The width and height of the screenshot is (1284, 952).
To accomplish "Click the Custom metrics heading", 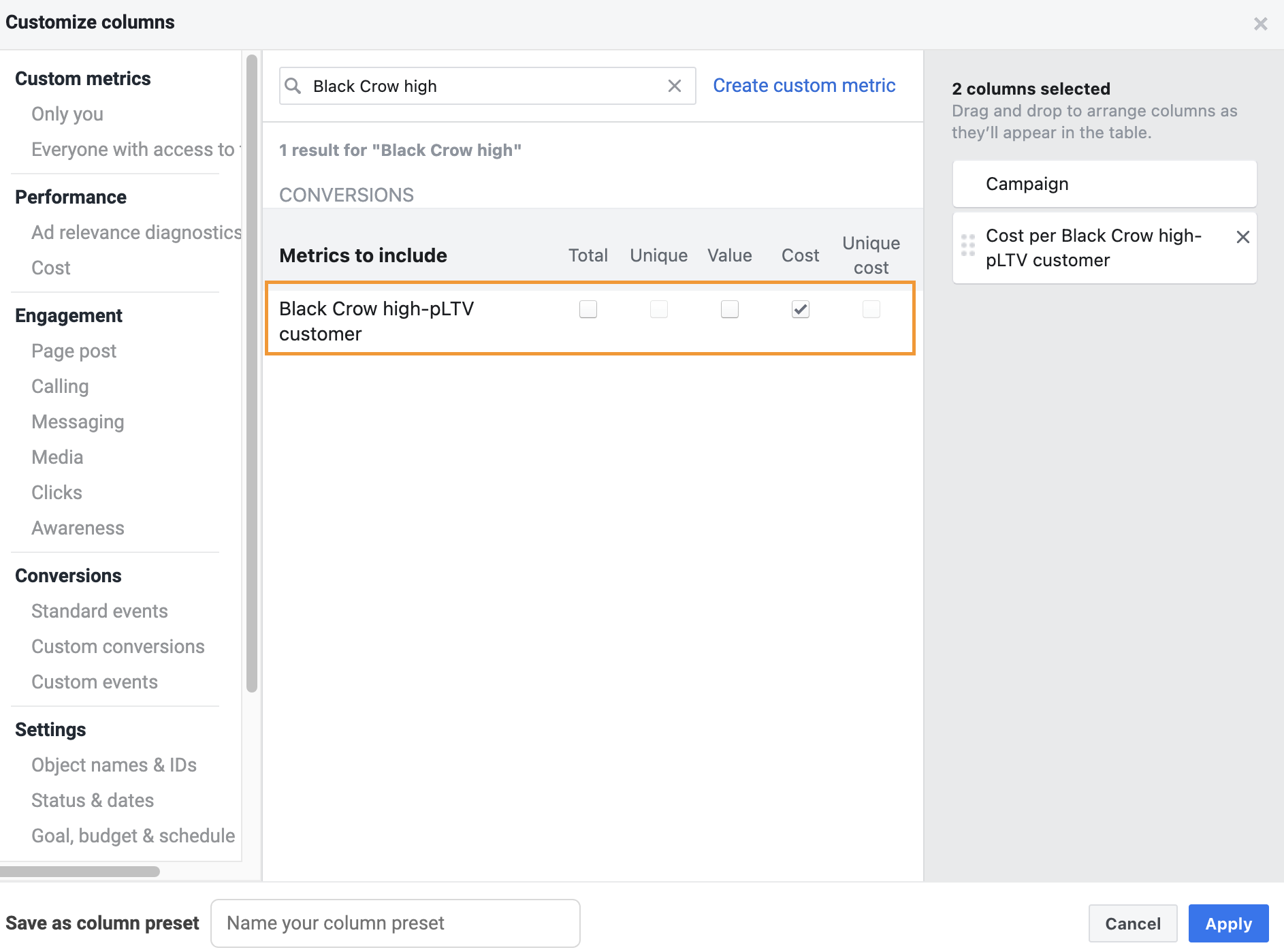I will pos(82,78).
